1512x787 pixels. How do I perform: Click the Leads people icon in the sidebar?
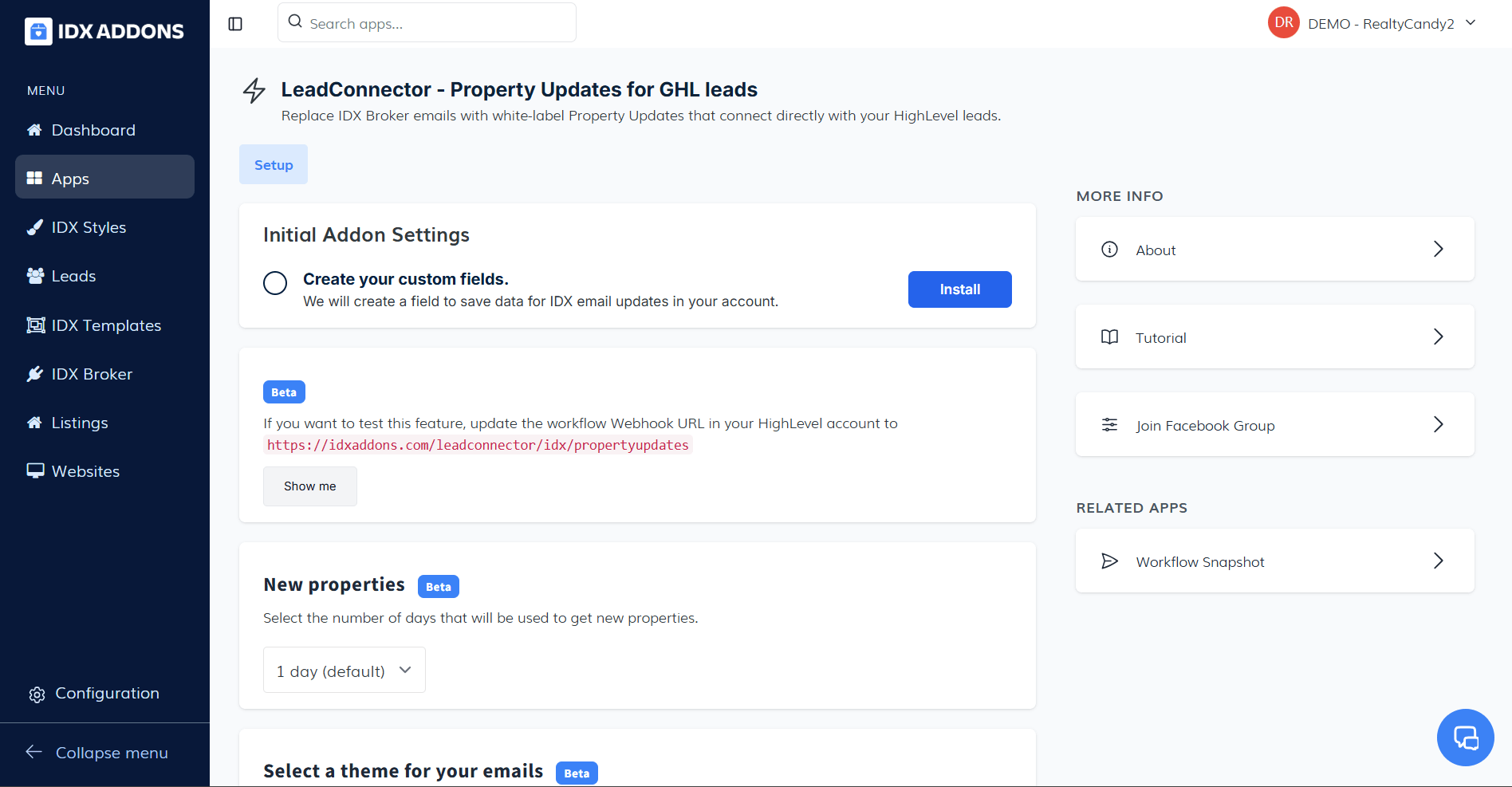(x=35, y=276)
